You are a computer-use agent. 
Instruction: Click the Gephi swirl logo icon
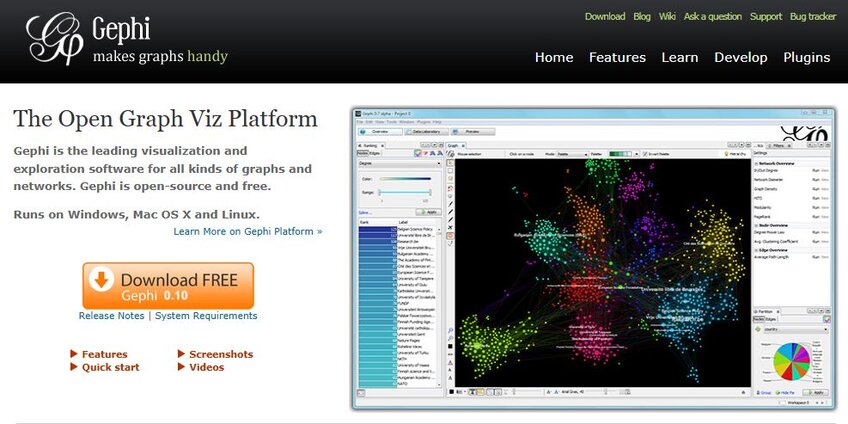55,38
